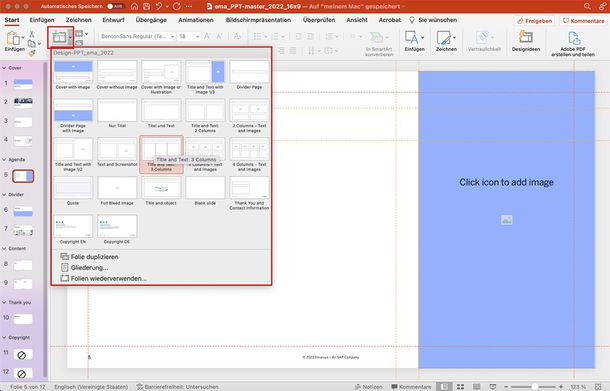Viewport: 610px width, 391px height.
Task: Click the Cut scissors icon
Action: (x=32, y=34)
